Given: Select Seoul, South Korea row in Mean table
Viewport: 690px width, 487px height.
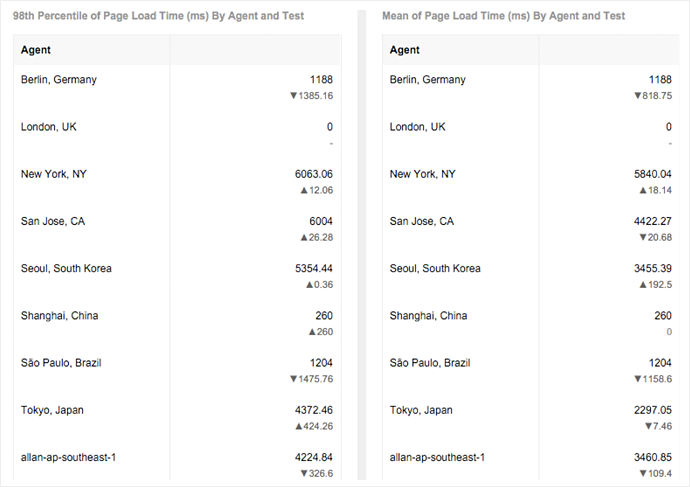Looking at the screenshot, I should (435, 268).
